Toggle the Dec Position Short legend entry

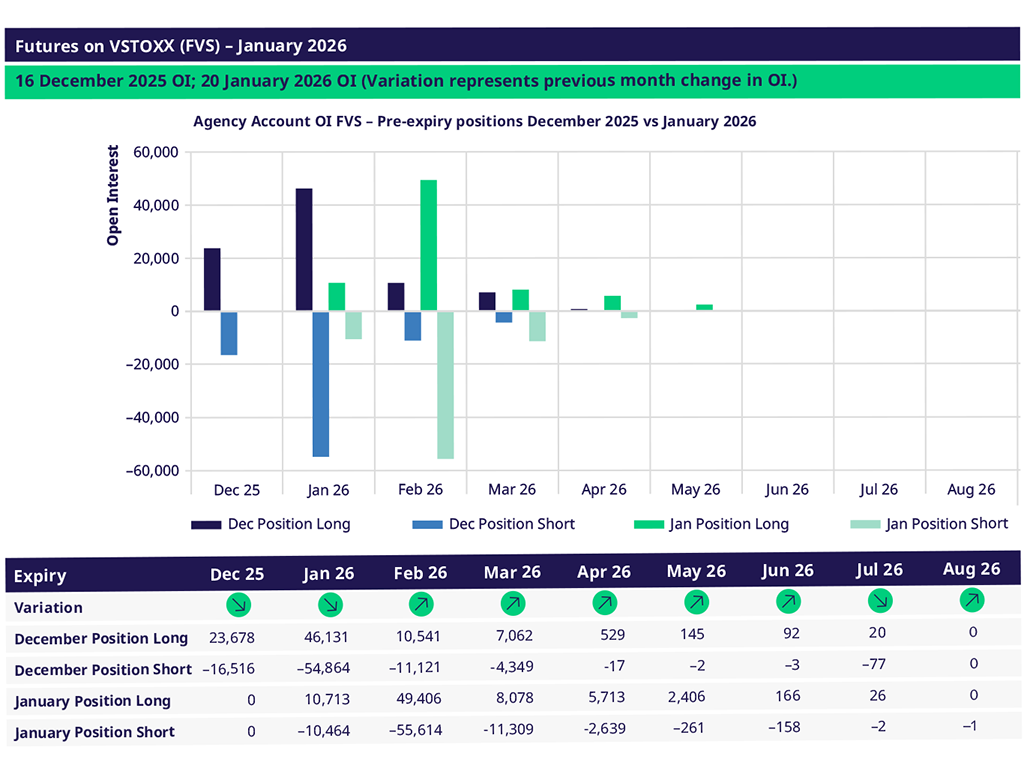[x=493, y=524]
